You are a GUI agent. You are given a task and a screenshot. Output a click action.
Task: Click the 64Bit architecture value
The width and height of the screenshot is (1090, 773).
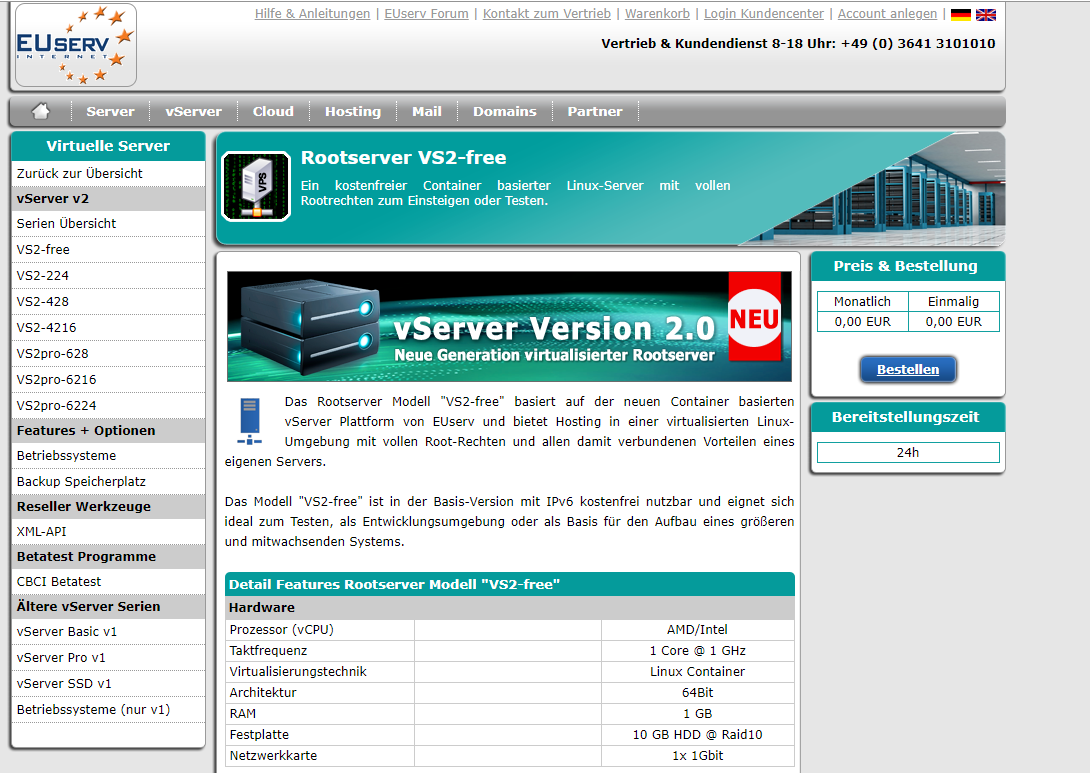click(697, 692)
